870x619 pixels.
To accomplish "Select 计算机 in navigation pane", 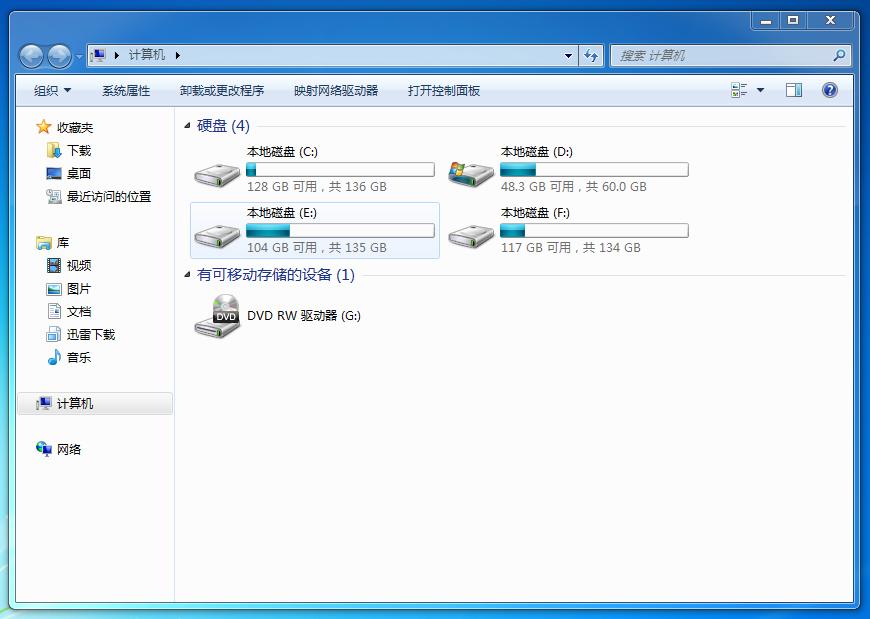I will [95, 403].
